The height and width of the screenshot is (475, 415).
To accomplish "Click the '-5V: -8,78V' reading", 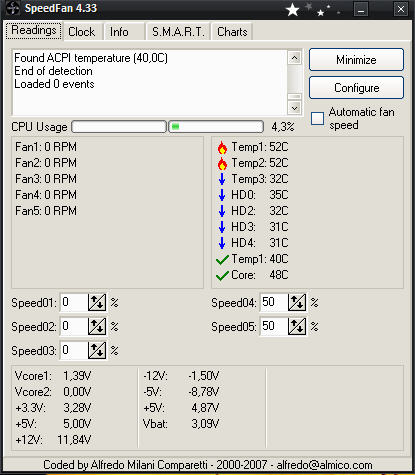I will pyautogui.click(x=181, y=392).
